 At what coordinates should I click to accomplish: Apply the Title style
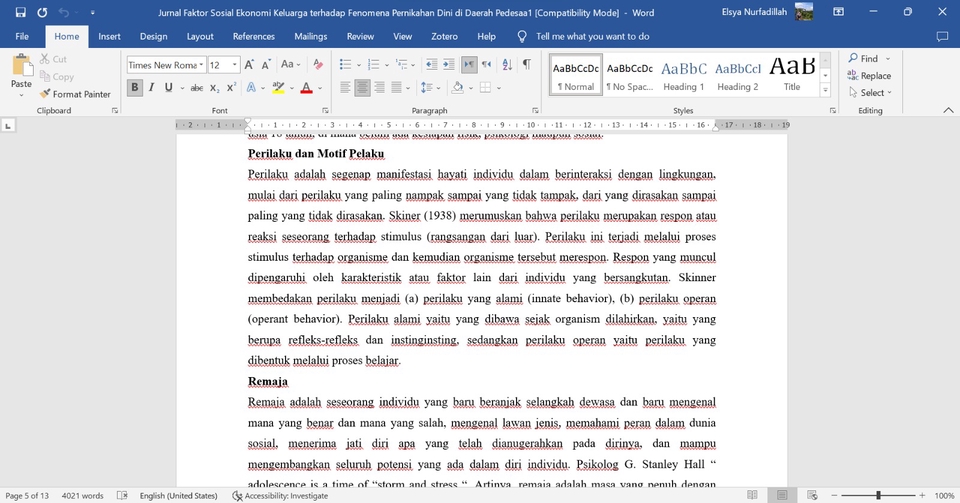tap(792, 74)
